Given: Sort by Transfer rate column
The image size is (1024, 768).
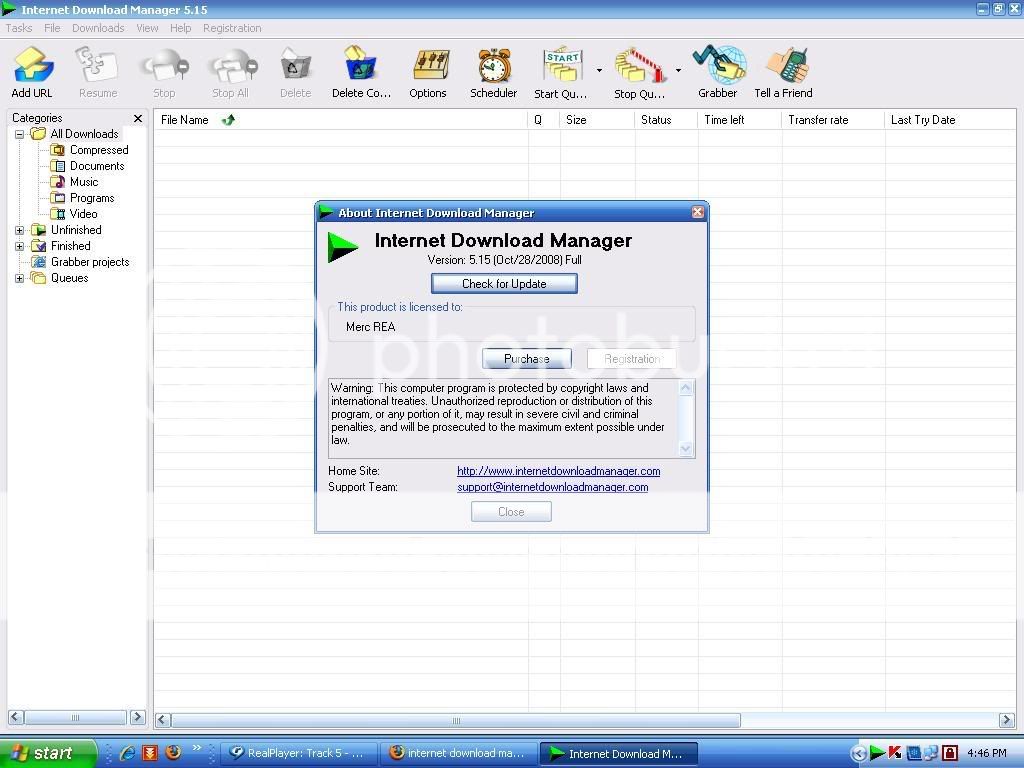Looking at the screenshot, I should click(x=833, y=120).
